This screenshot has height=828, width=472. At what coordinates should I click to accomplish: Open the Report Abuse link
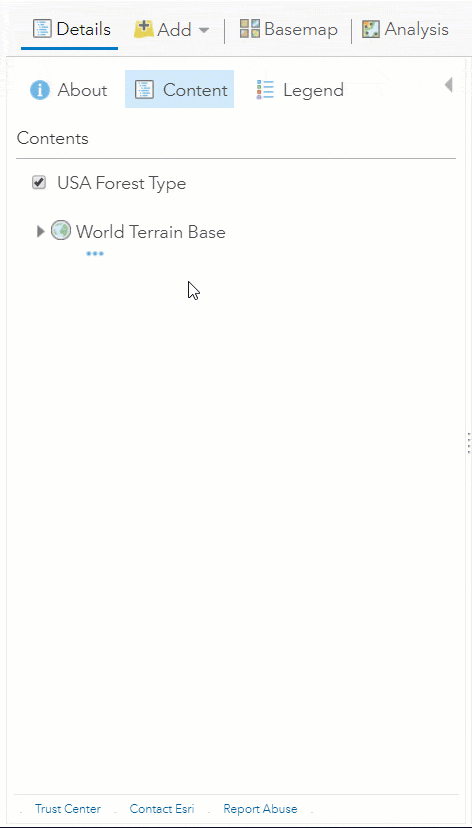click(x=260, y=808)
